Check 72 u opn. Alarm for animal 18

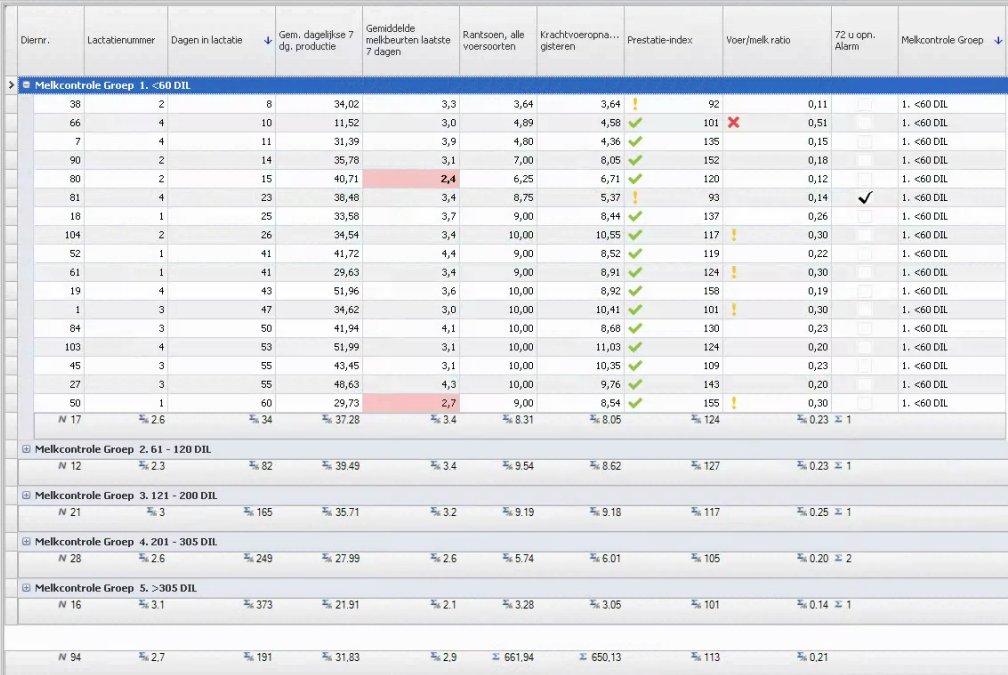pyautogui.click(x=865, y=216)
